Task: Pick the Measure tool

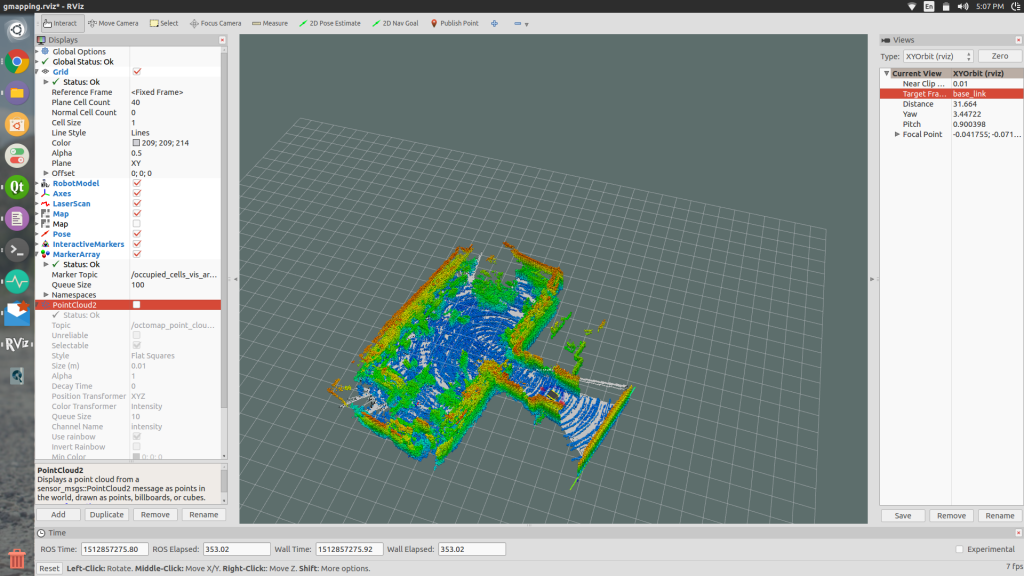Action: pyautogui.click(x=270, y=24)
